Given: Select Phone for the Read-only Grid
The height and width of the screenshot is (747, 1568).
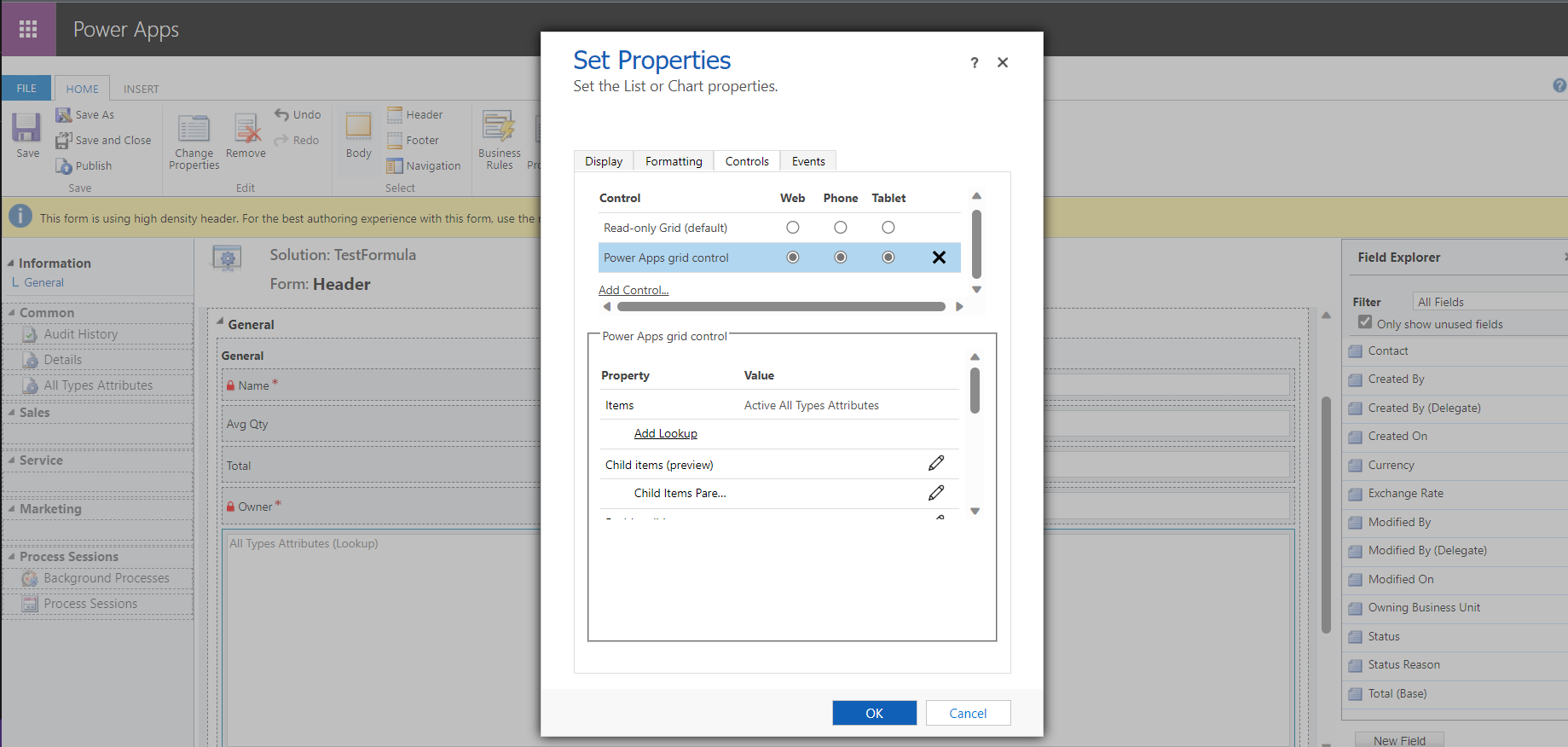Looking at the screenshot, I should point(841,228).
